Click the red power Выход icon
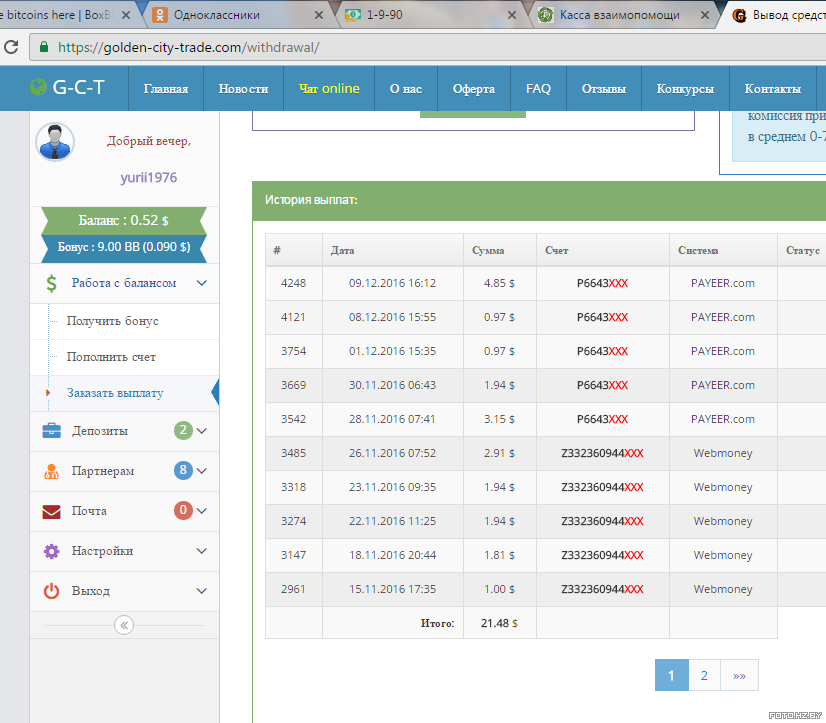The width and height of the screenshot is (826, 723). point(51,591)
